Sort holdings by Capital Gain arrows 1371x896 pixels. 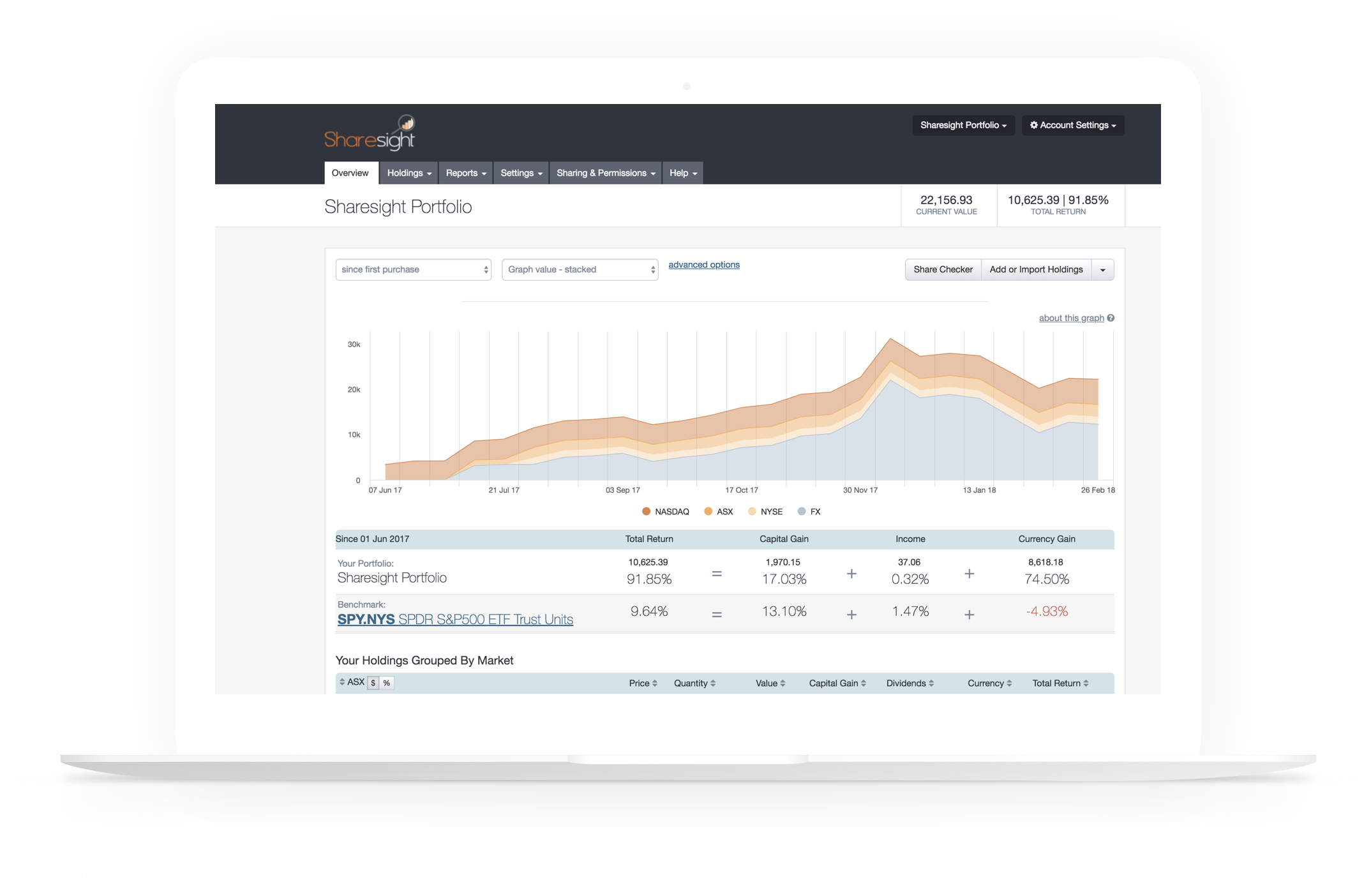[864, 683]
